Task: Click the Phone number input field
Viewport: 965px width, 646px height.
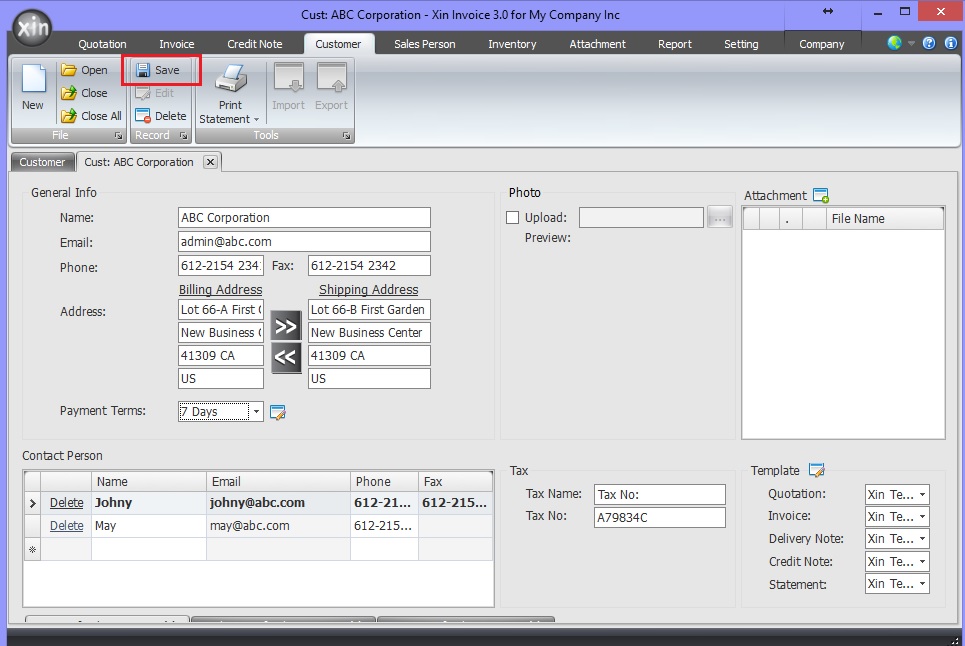Action: click(220, 266)
